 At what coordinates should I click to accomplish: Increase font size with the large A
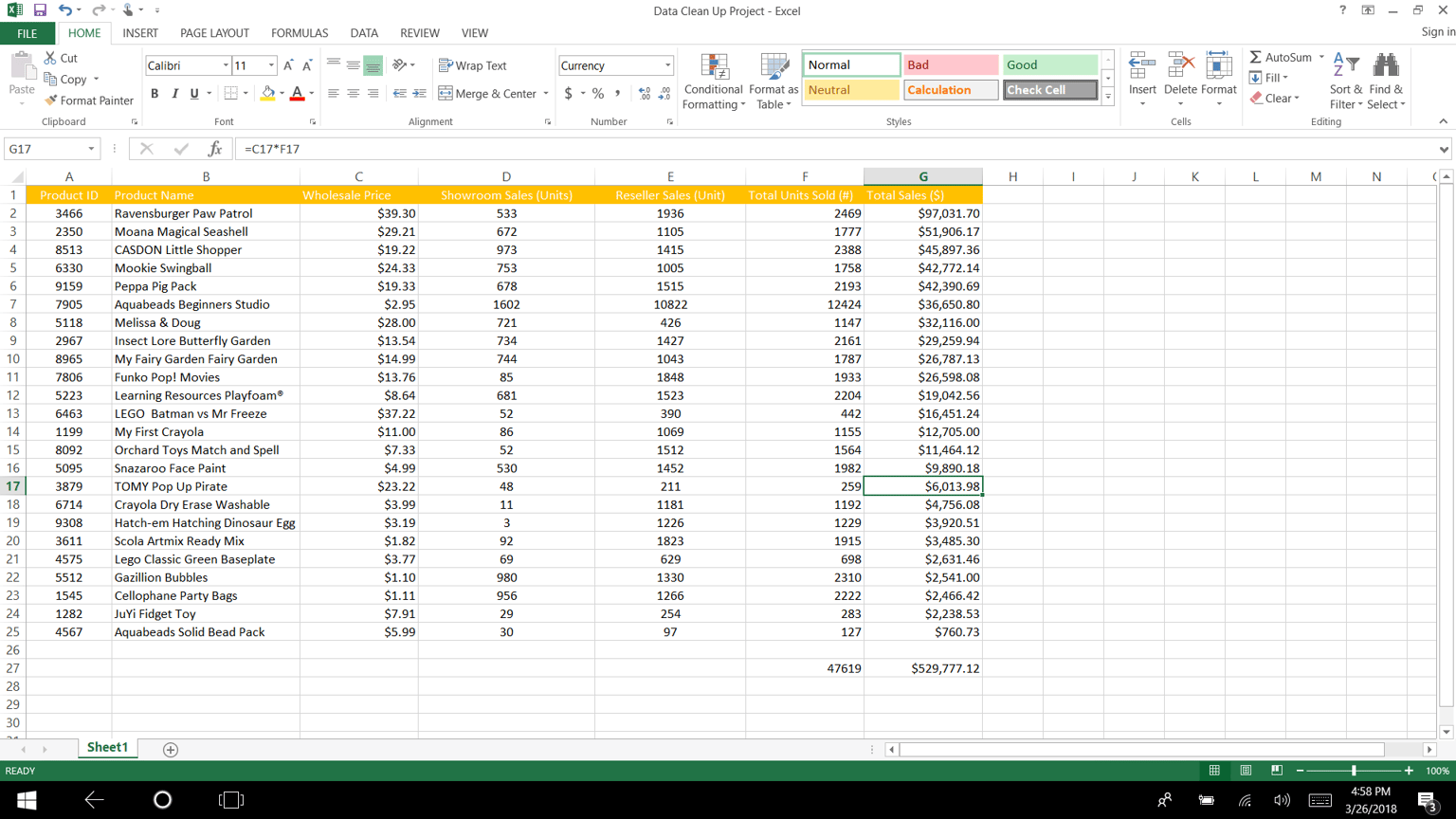[288, 65]
